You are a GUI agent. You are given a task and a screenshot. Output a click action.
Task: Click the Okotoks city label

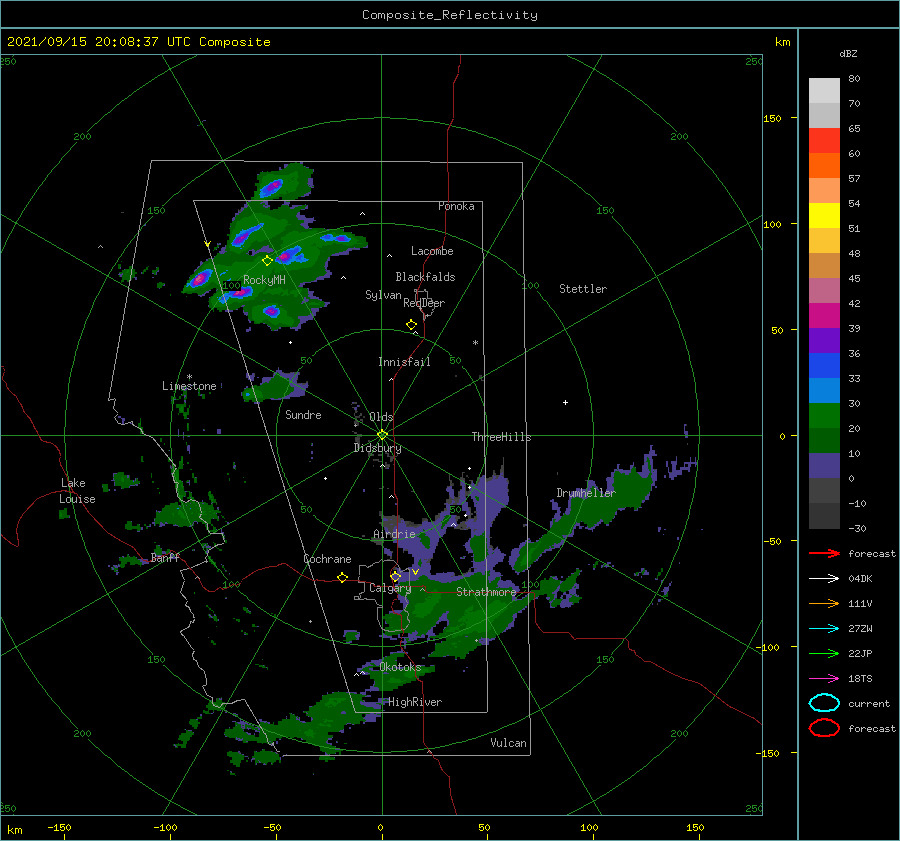coord(400,667)
